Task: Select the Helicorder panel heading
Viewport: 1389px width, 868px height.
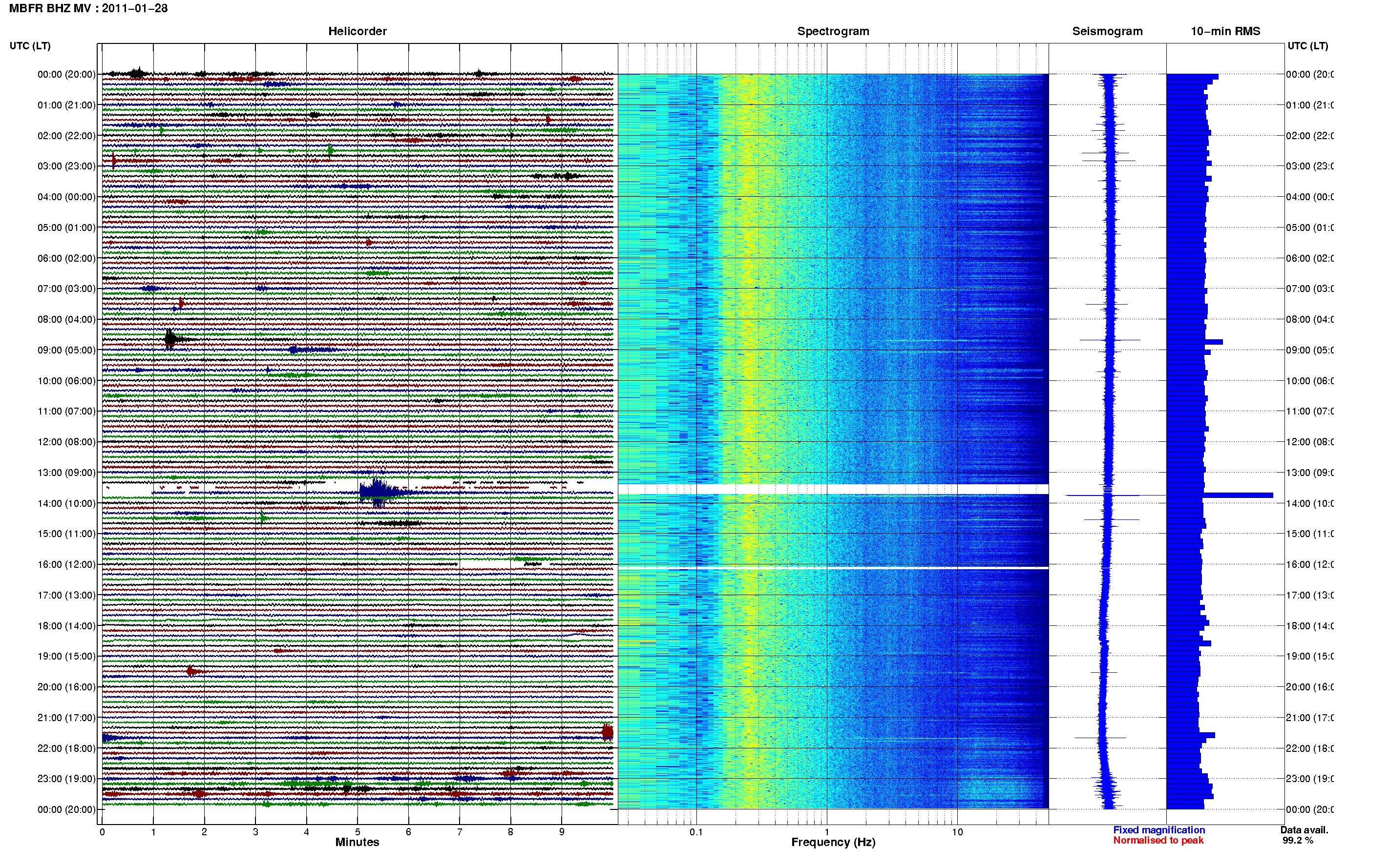Action: pos(357,31)
